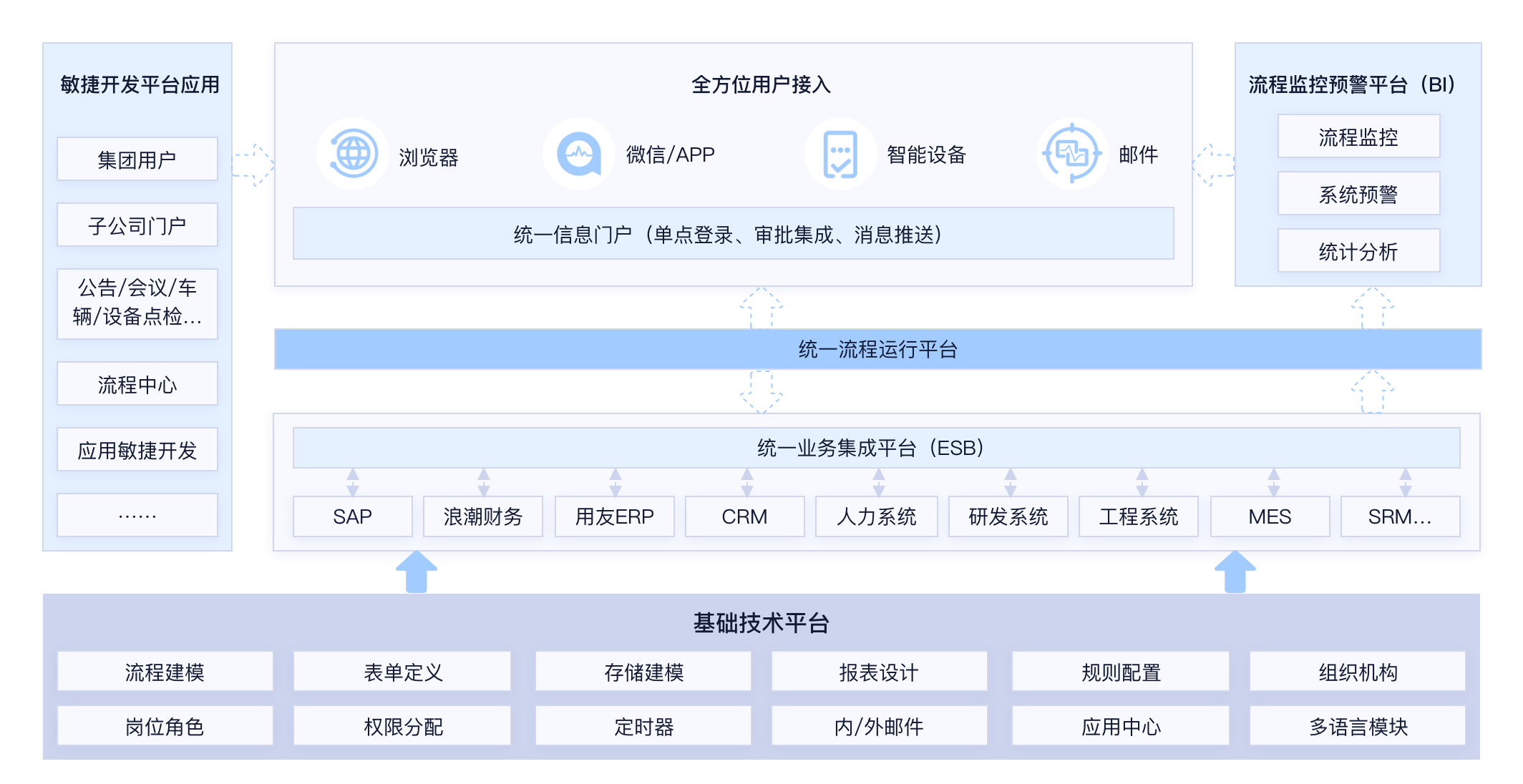
Task: Click the 流程建模 box
Action: click(x=165, y=671)
